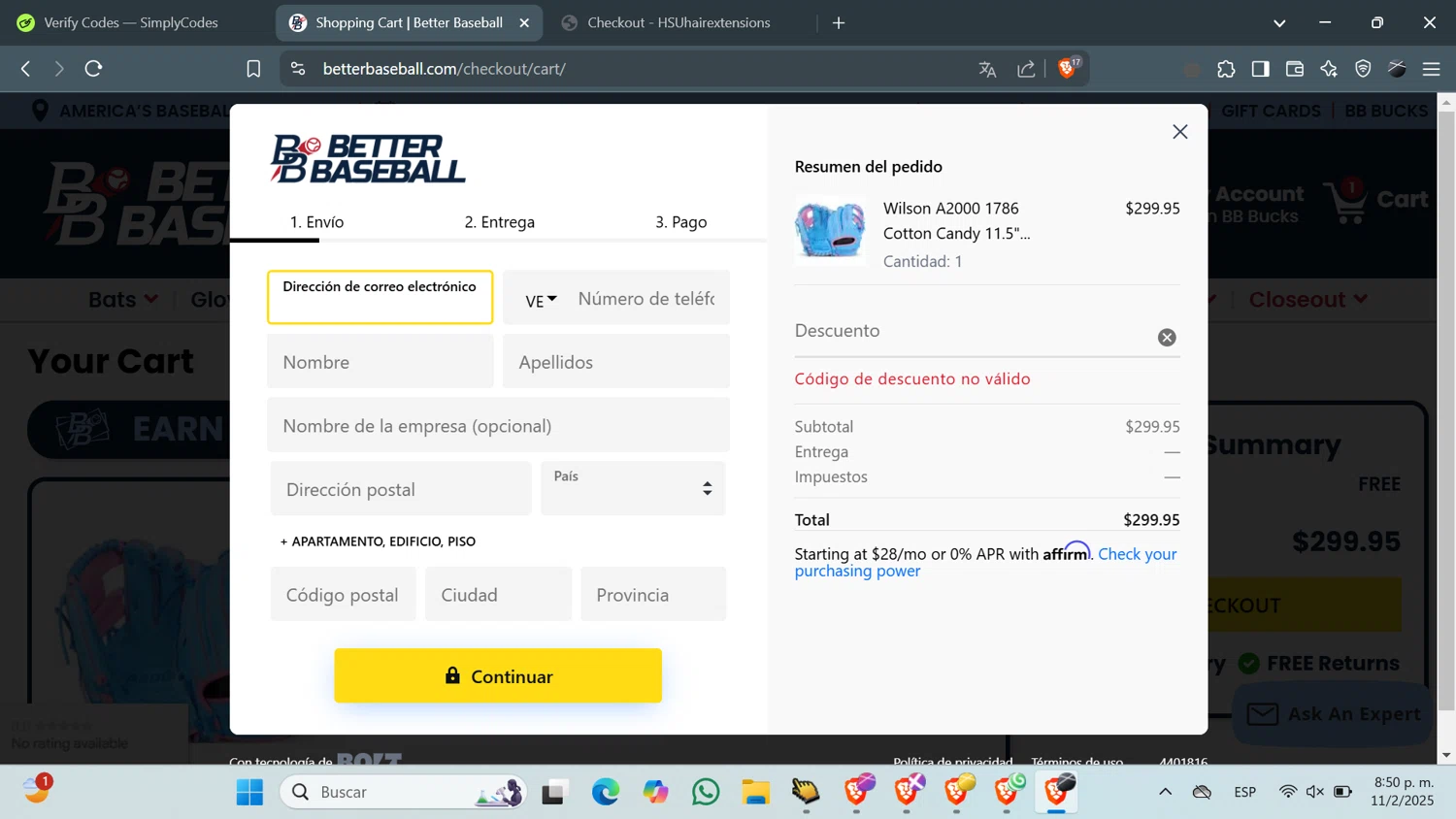This screenshot has width=1456, height=819.
Task: Click BB BUCKS link in top bar
Action: pyautogui.click(x=1386, y=111)
